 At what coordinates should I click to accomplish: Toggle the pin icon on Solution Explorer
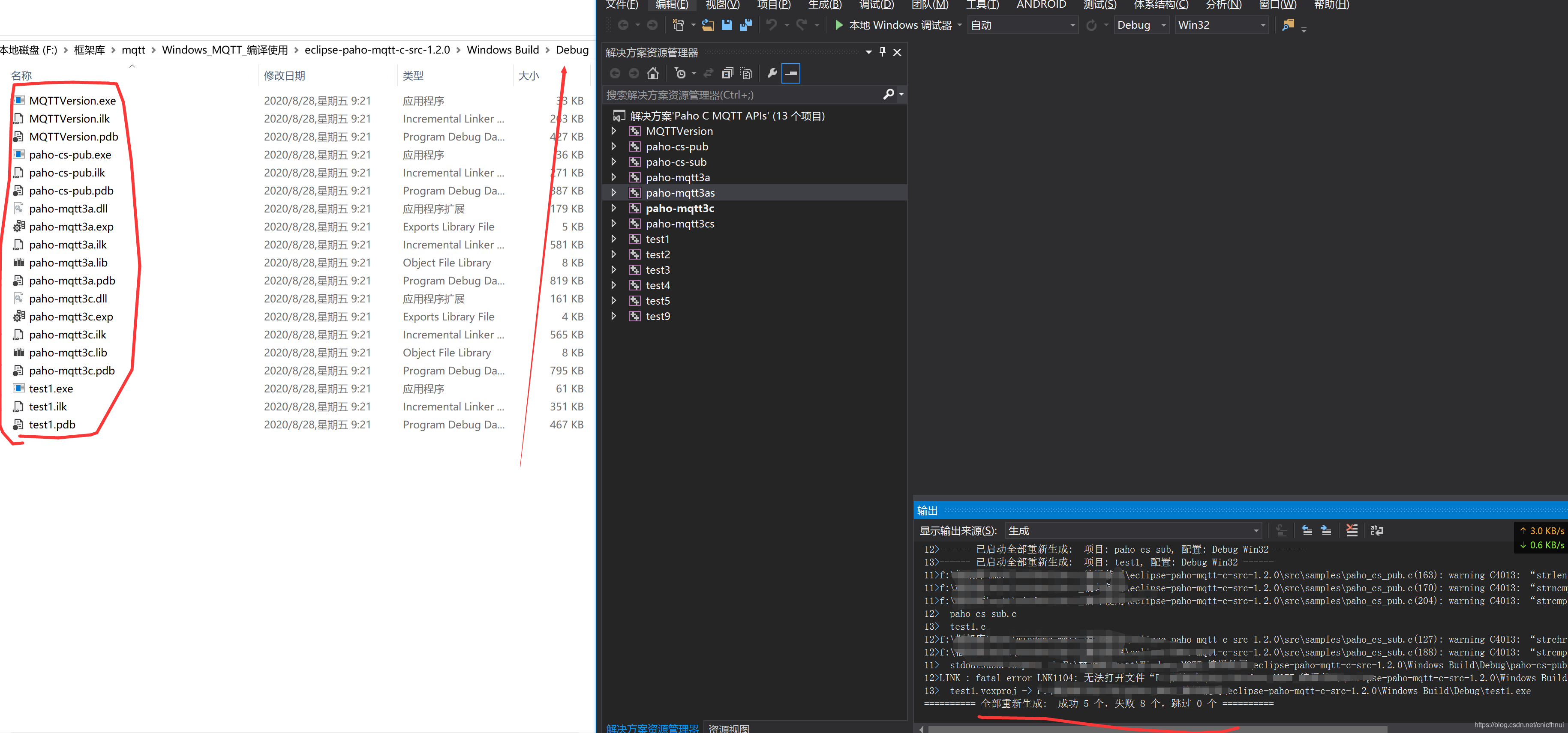pos(882,52)
